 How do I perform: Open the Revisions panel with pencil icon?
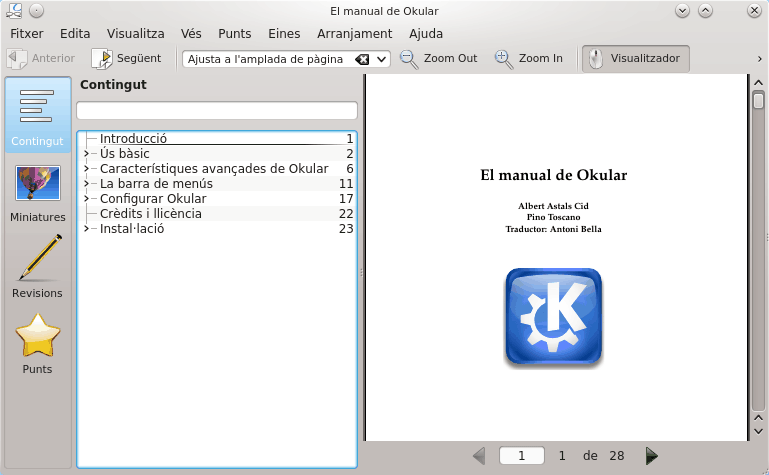(x=37, y=268)
